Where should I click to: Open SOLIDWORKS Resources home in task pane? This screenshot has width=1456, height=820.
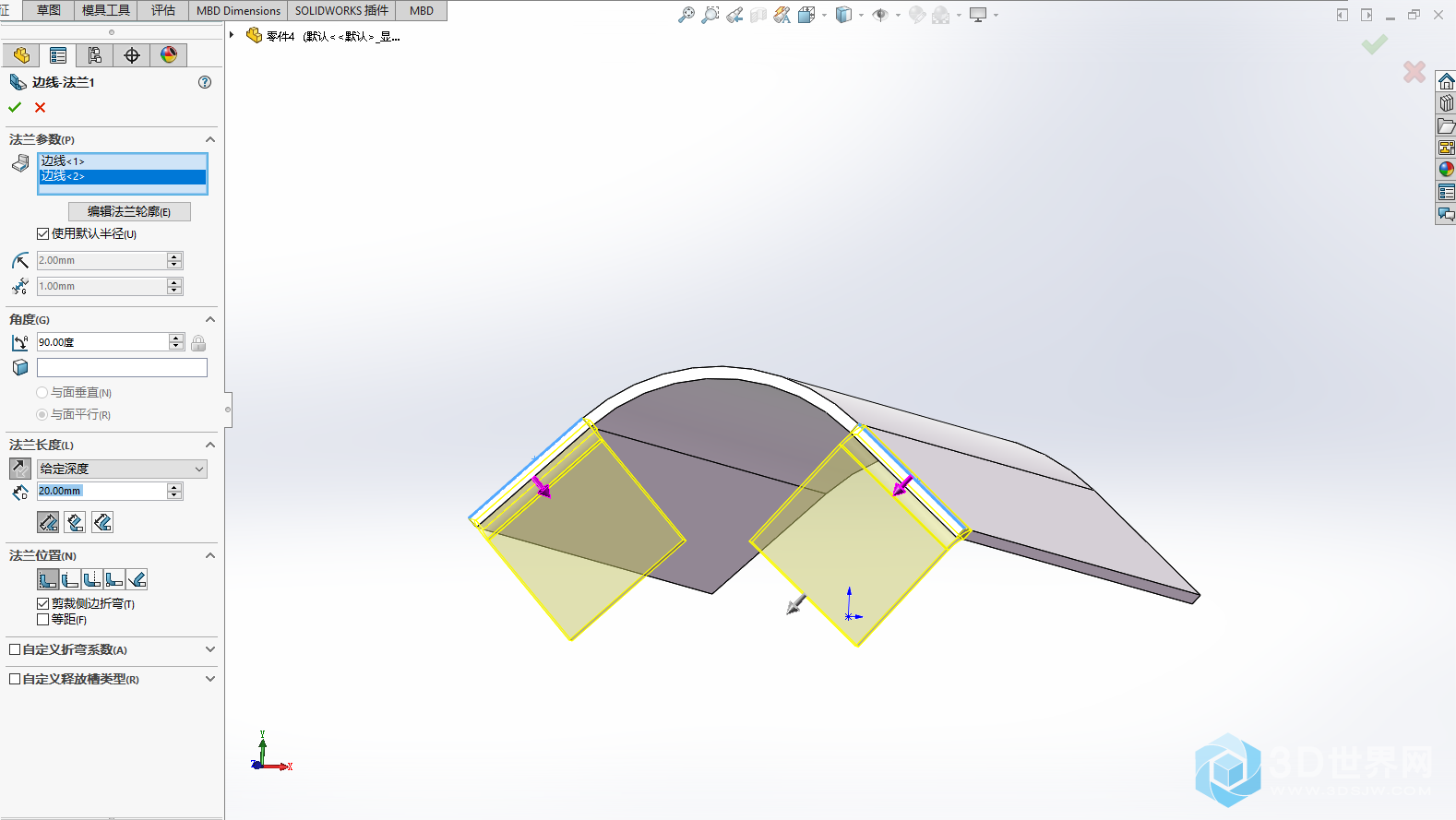(x=1446, y=82)
